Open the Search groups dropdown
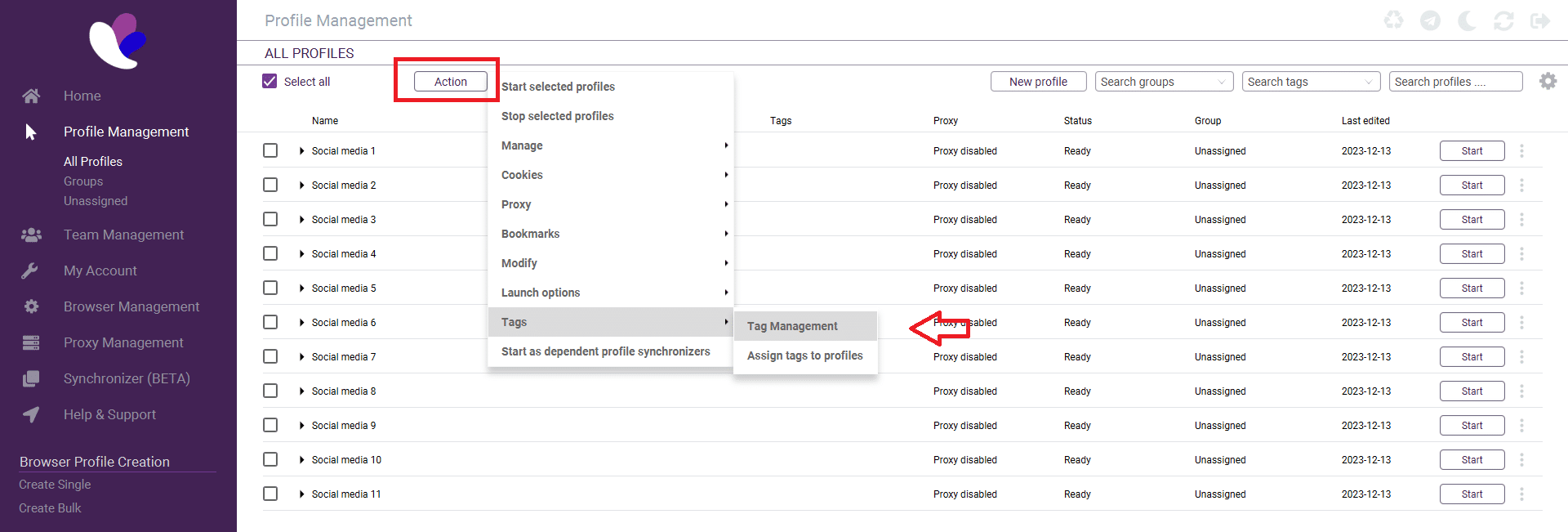Screen dimensions: 1568x532 point(1163,82)
